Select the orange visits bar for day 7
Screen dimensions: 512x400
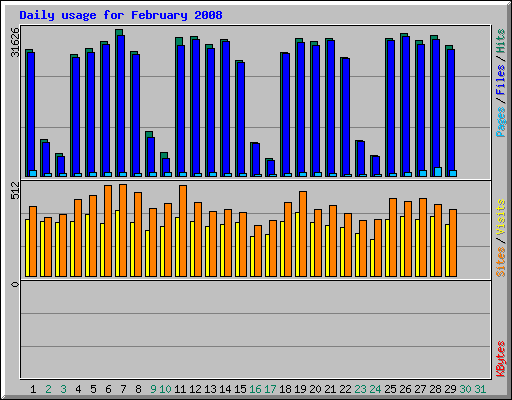(123, 230)
